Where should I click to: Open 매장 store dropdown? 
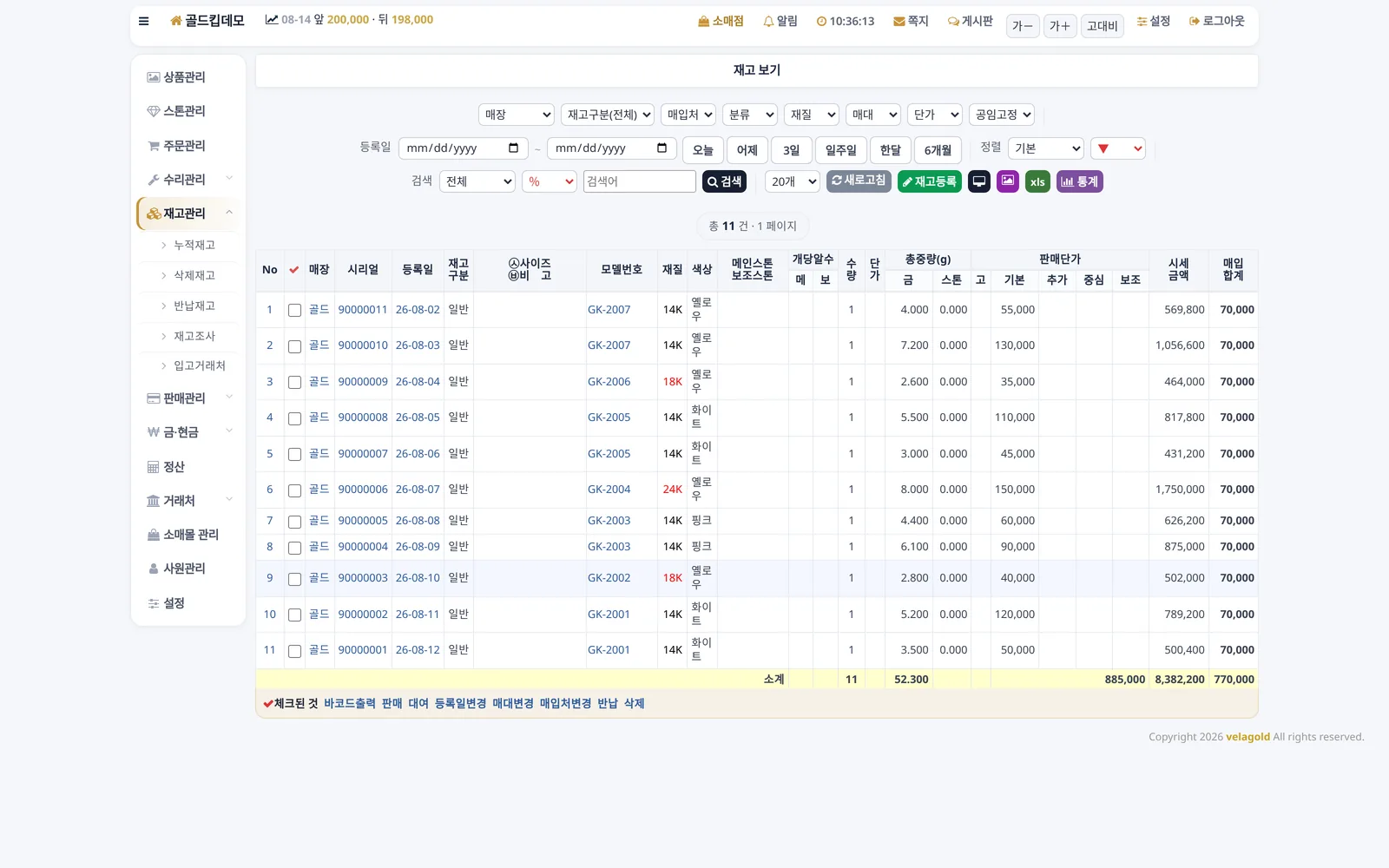[517, 115]
